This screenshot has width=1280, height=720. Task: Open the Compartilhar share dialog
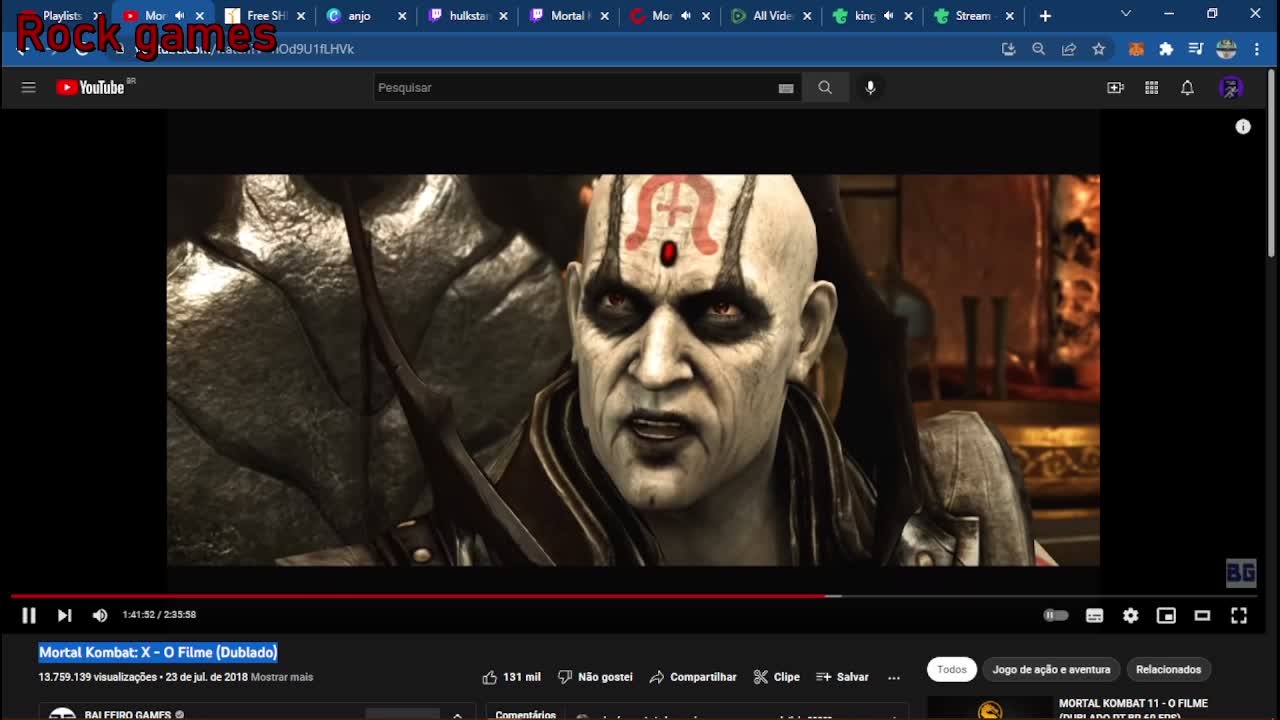(x=693, y=677)
